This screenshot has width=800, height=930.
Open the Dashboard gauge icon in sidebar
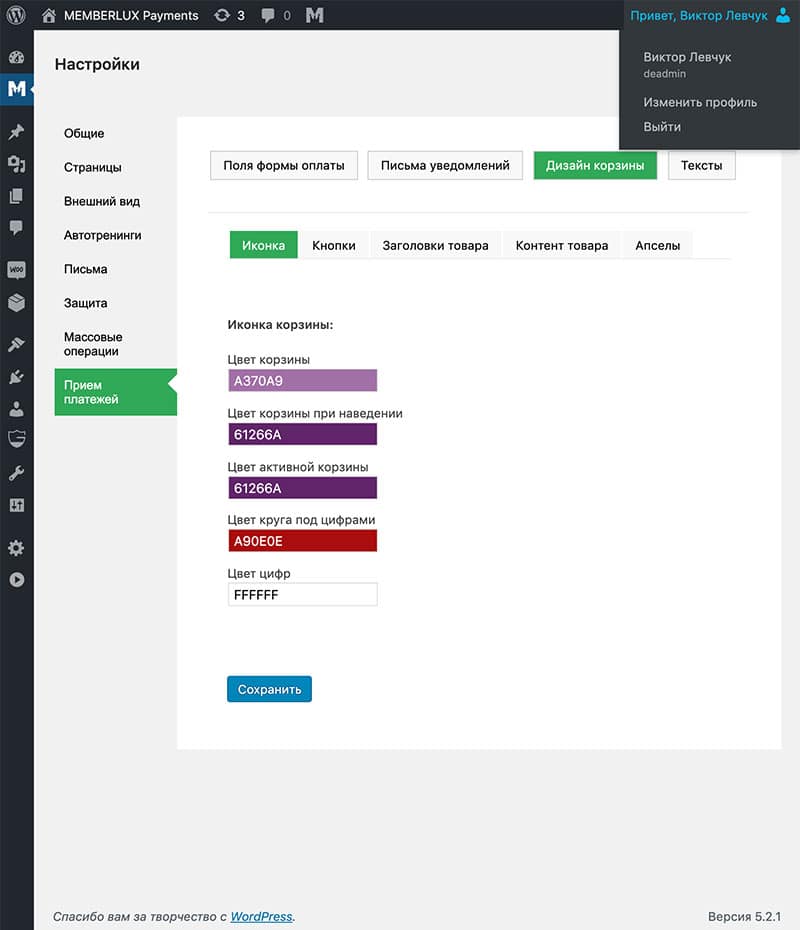[16, 57]
